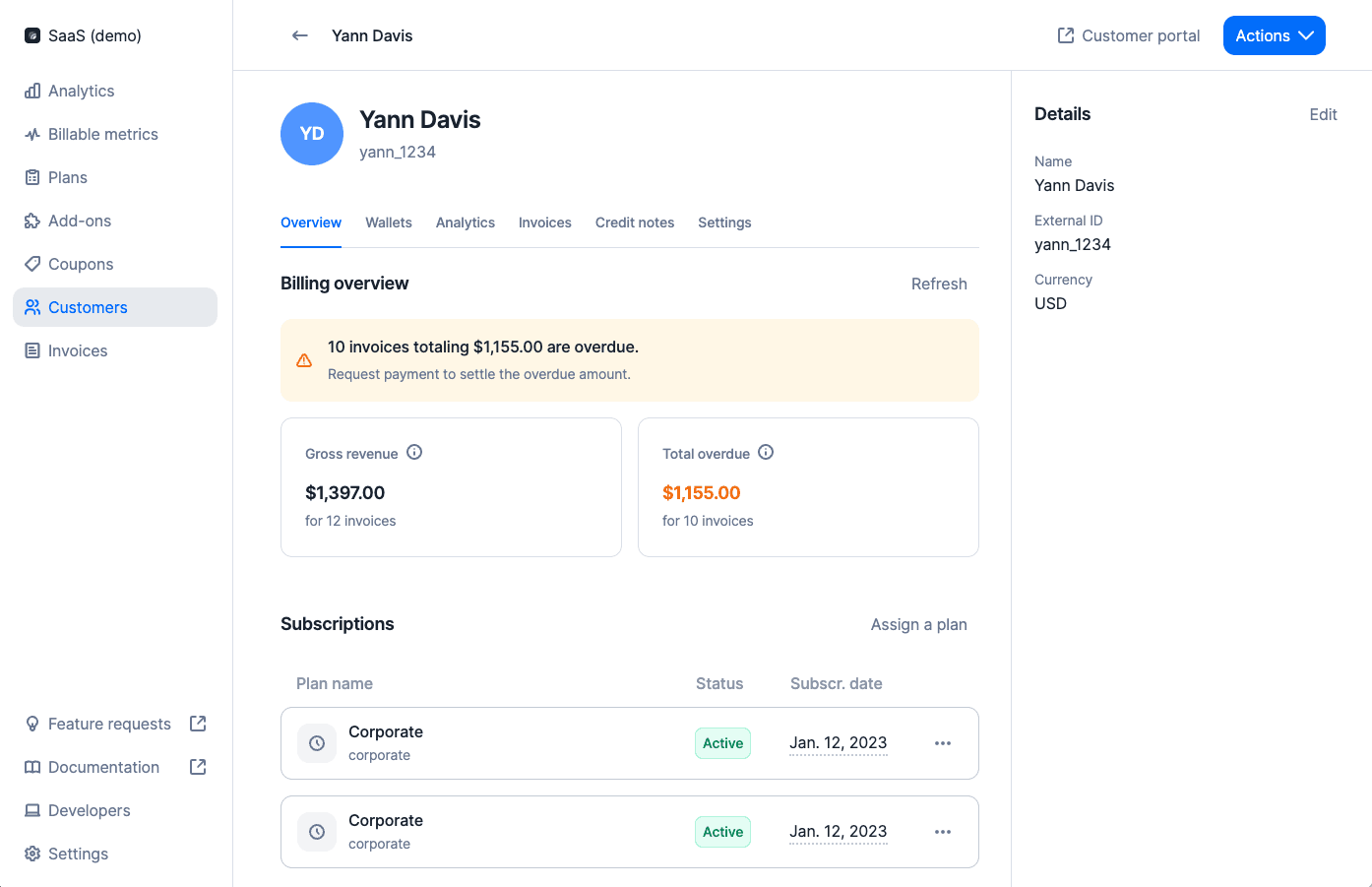The height and width of the screenshot is (887, 1372).
Task: Open Developers in the sidebar
Action: [x=89, y=810]
